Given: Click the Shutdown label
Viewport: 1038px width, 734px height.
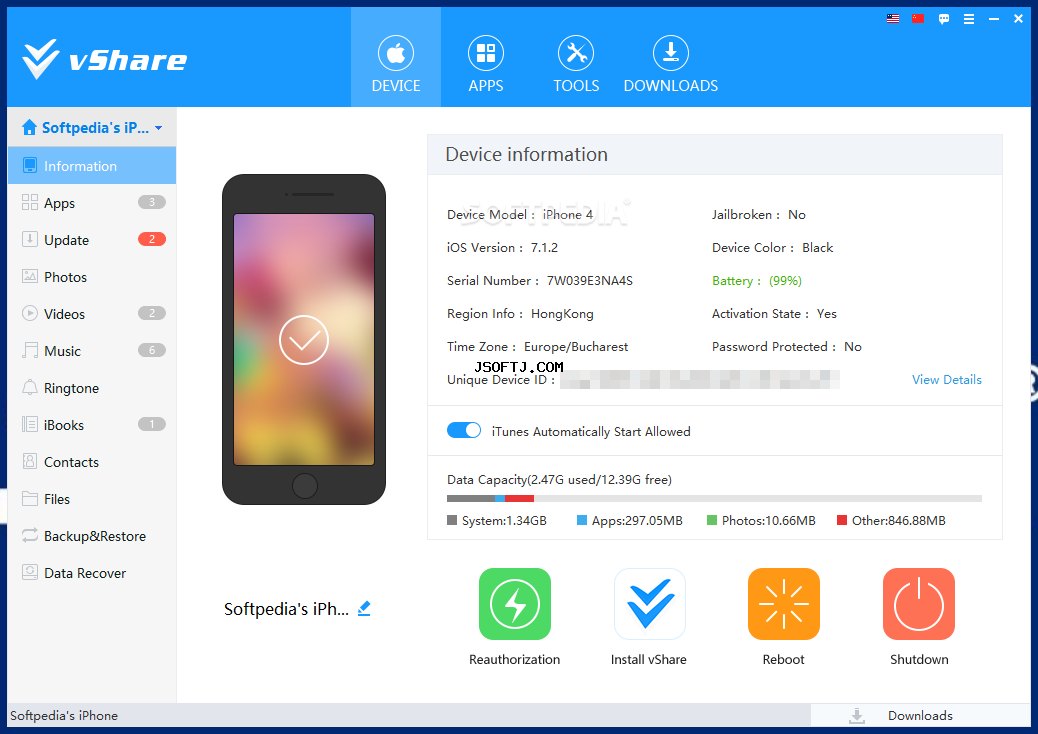Looking at the screenshot, I should pyautogui.click(x=920, y=659).
